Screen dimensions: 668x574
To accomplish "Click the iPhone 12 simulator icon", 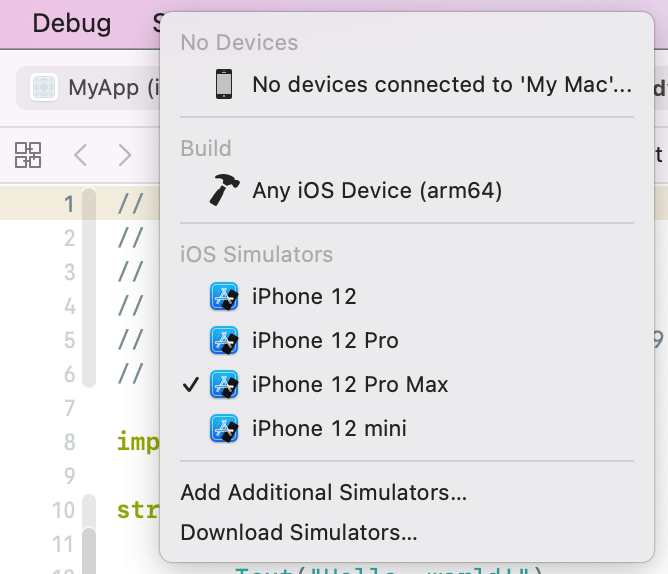I will (224, 296).
